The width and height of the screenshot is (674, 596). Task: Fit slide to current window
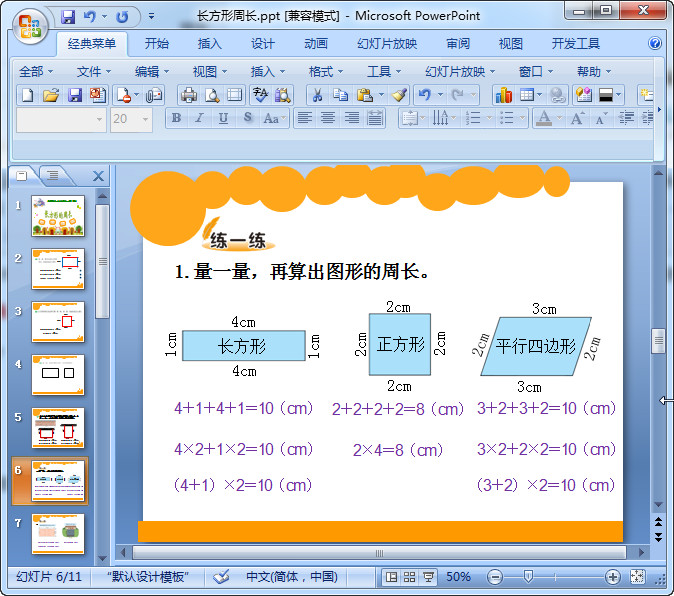click(637, 577)
